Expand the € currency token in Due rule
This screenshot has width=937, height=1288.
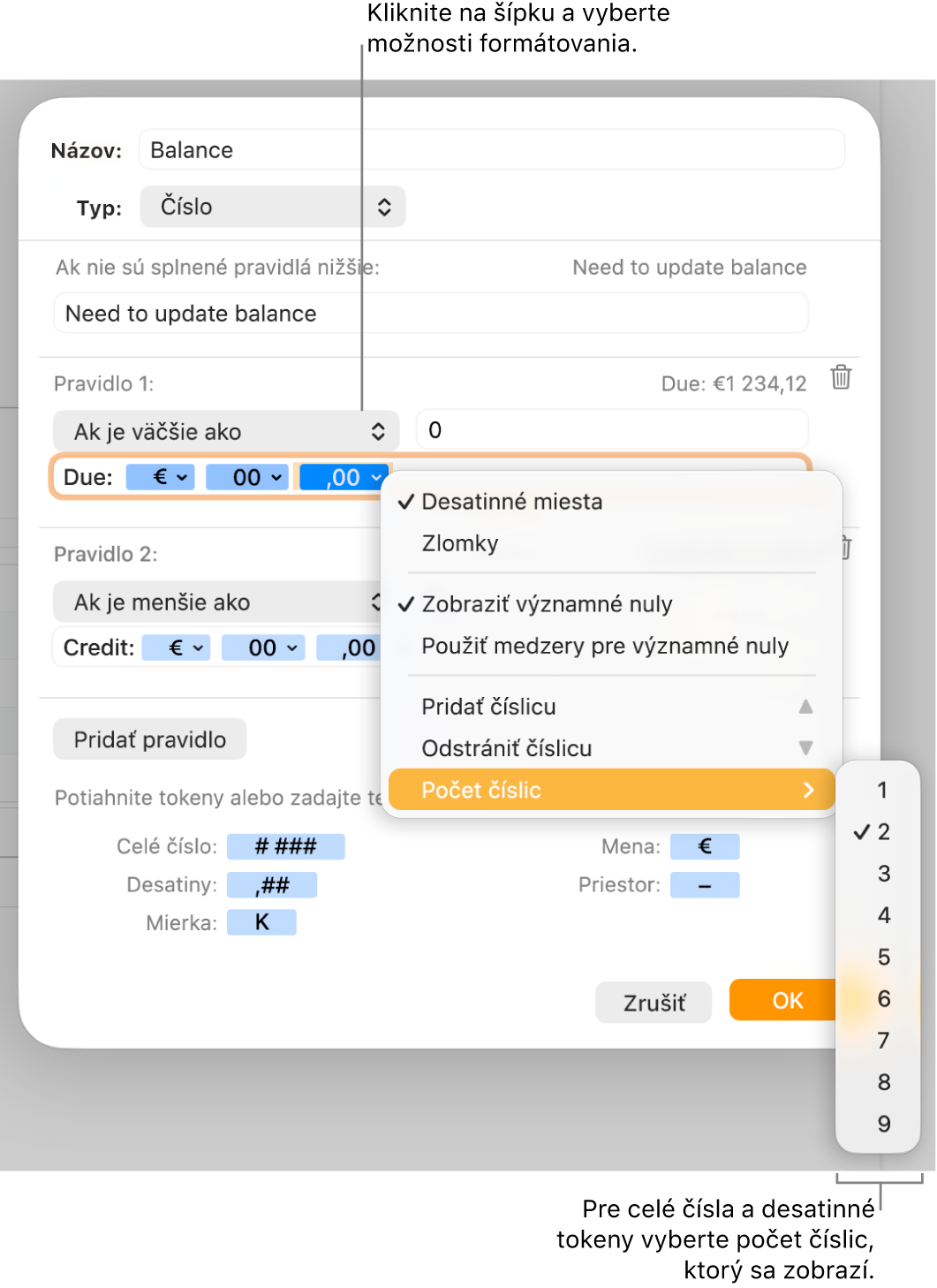click(161, 477)
